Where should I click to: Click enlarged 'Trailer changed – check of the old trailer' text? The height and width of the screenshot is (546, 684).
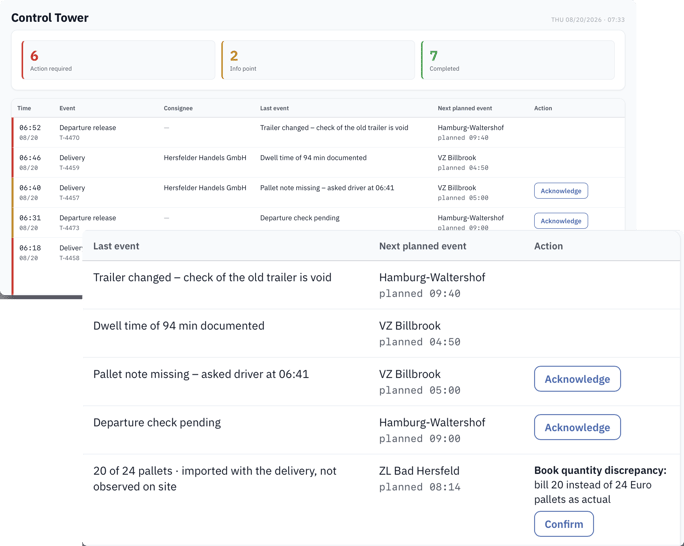[x=212, y=277]
